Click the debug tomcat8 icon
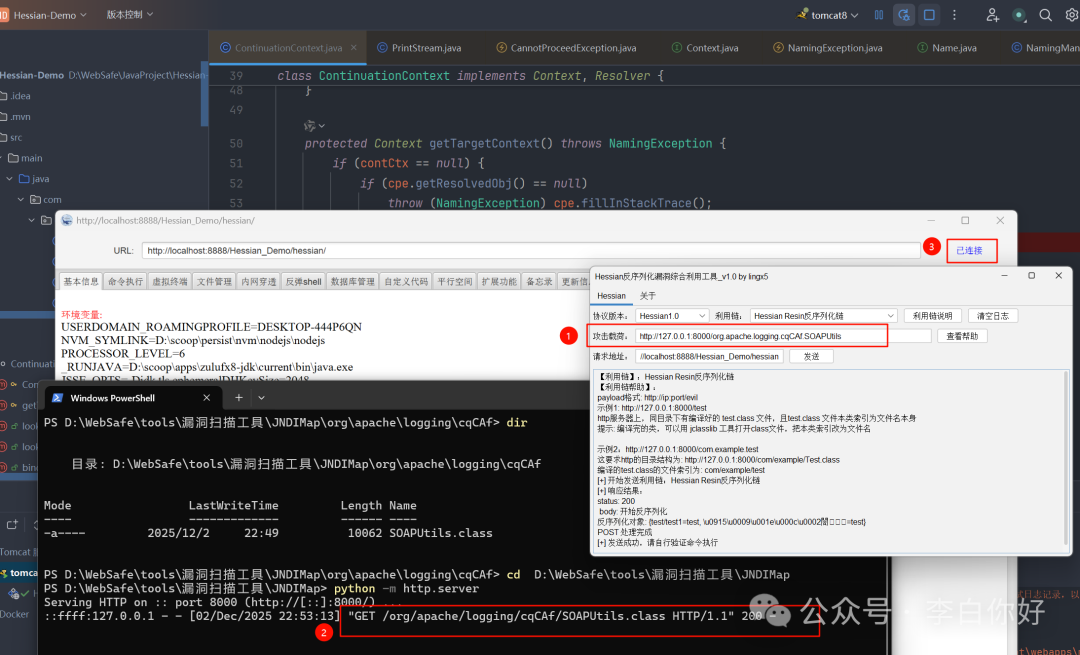 pyautogui.click(x=904, y=14)
